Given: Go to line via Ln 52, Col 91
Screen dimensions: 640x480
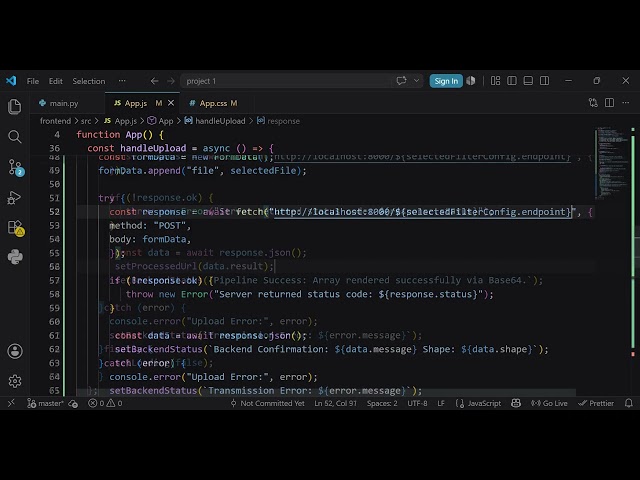Looking at the screenshot, I should [x=336, y=403].
